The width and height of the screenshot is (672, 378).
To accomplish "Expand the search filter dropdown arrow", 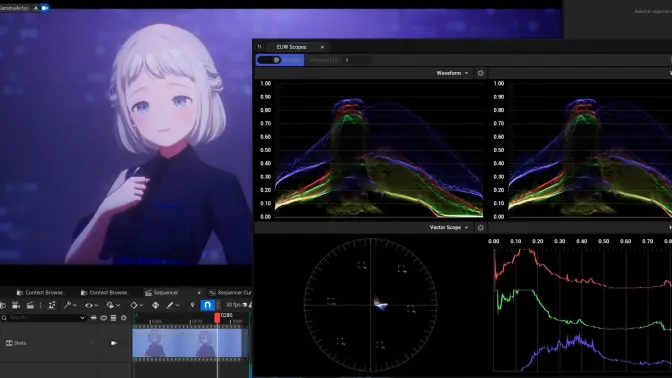I will click(x=82, y=318).
